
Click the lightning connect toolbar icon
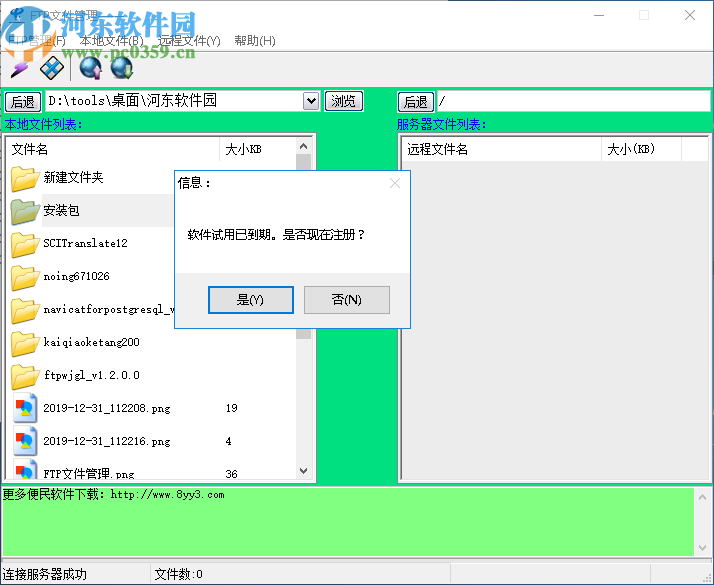click(20, 69)
